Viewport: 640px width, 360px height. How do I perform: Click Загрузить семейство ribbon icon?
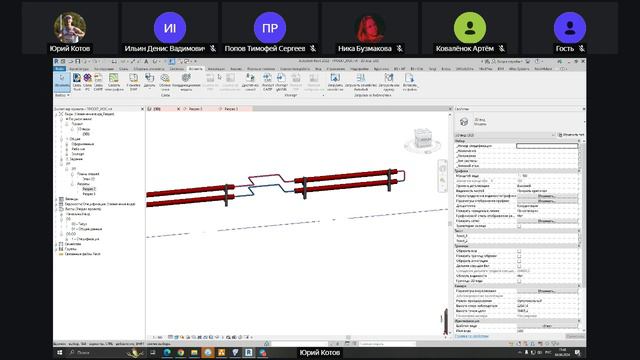point(335,81)
